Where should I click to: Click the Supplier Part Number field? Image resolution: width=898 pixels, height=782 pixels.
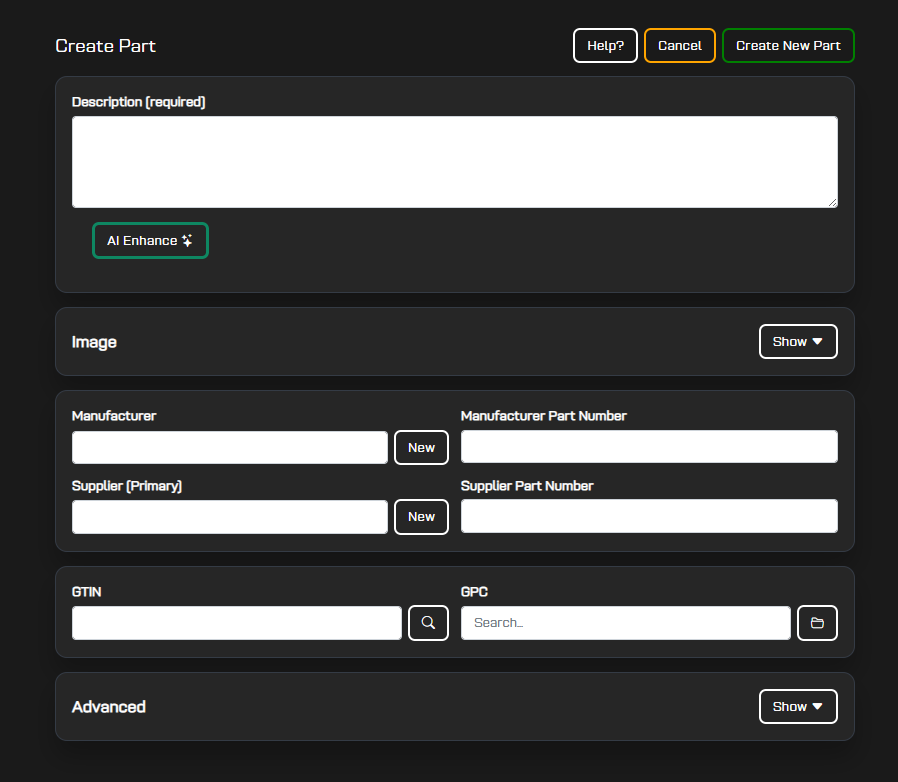pos(649,516)
